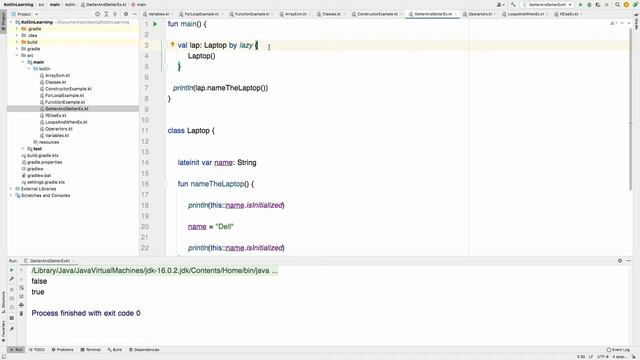This screenshot has width=640, height=360.
Task: Expand External Libraries node
Action: 11,189
